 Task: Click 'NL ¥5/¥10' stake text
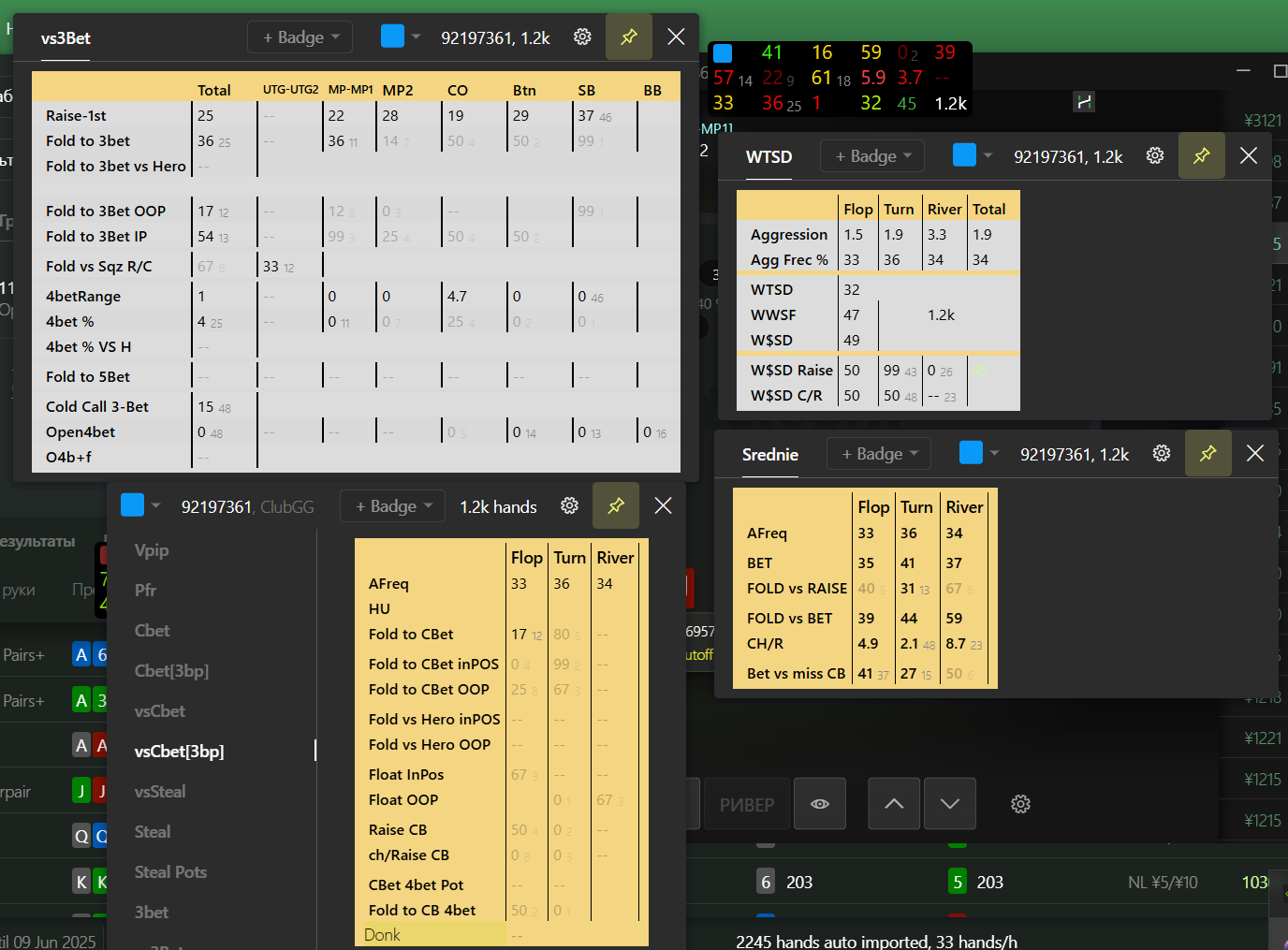[1163, 883]
